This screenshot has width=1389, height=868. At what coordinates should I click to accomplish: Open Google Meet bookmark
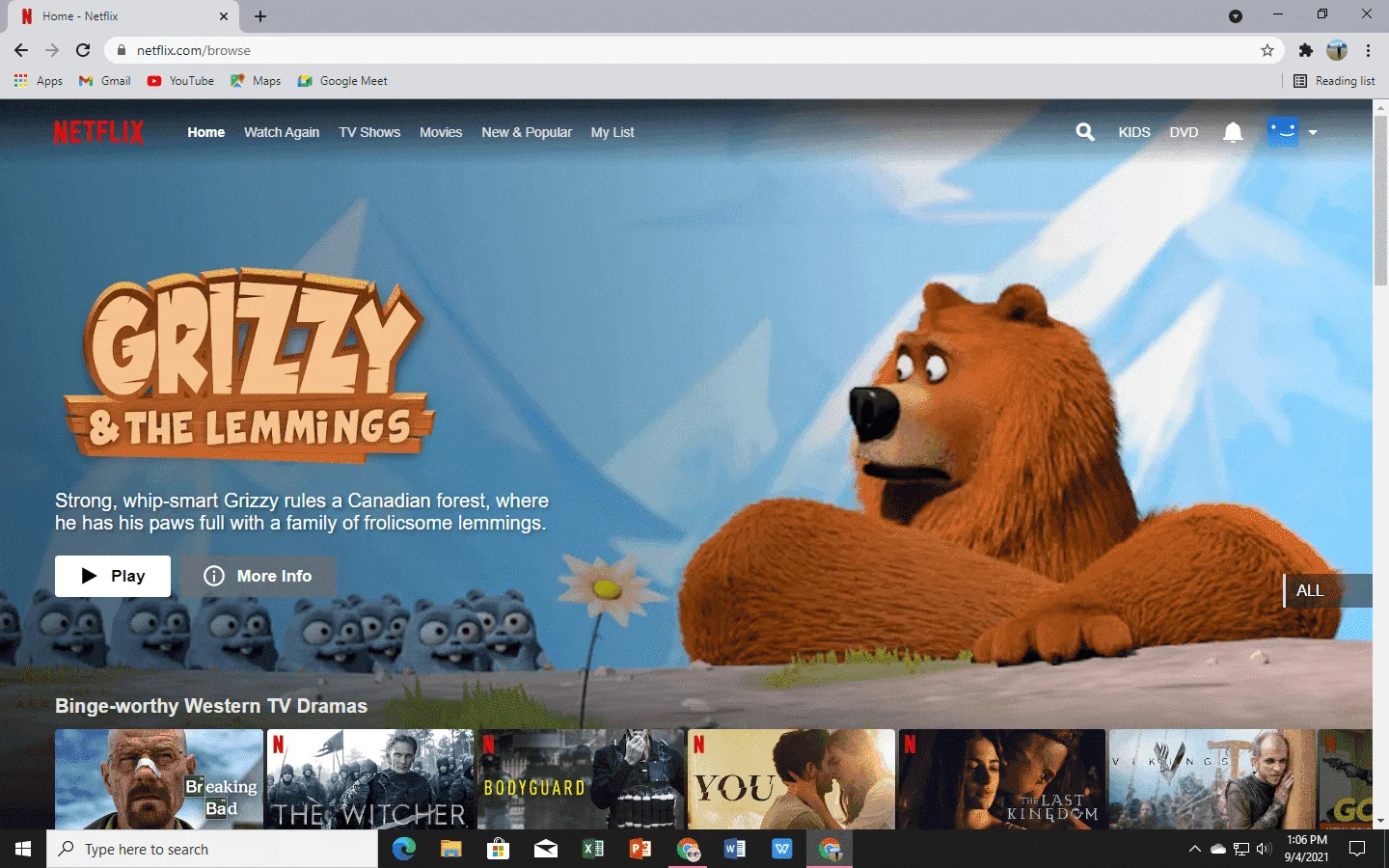coord(342,81)
